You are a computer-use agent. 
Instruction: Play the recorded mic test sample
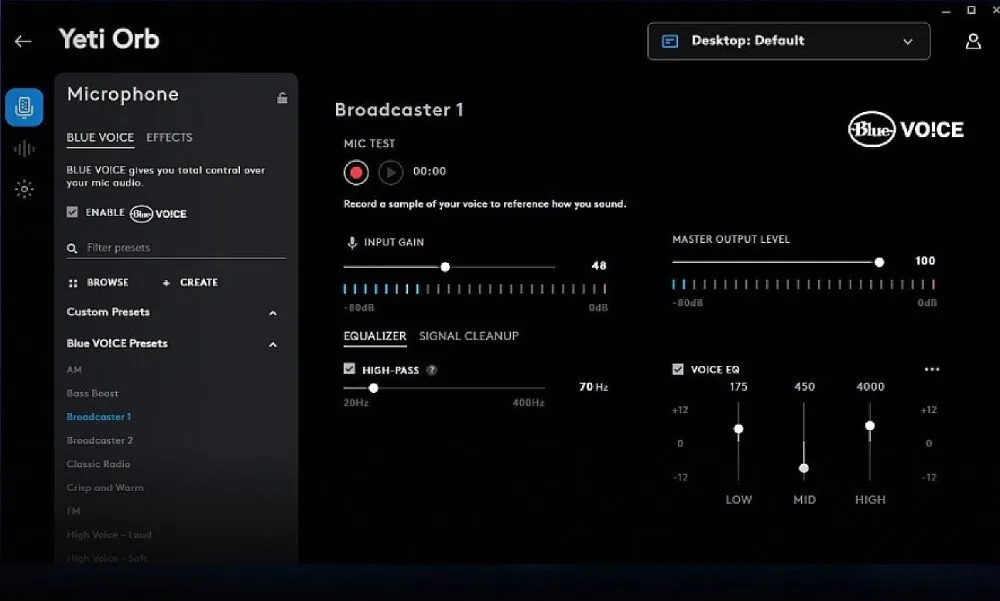pos(391,172)
